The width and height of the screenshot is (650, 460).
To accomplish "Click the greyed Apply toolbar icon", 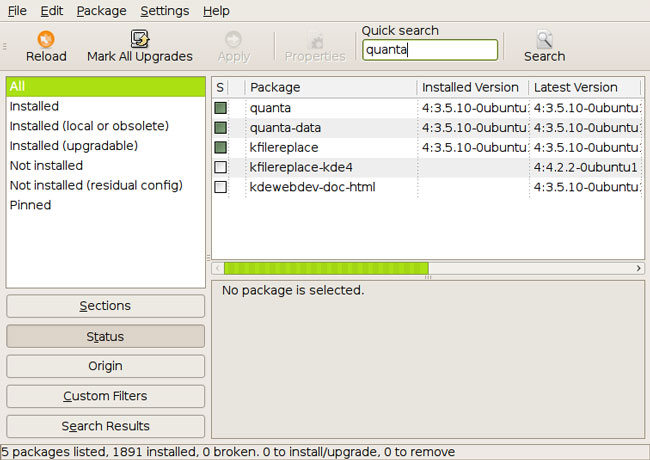I will (233, 39).
